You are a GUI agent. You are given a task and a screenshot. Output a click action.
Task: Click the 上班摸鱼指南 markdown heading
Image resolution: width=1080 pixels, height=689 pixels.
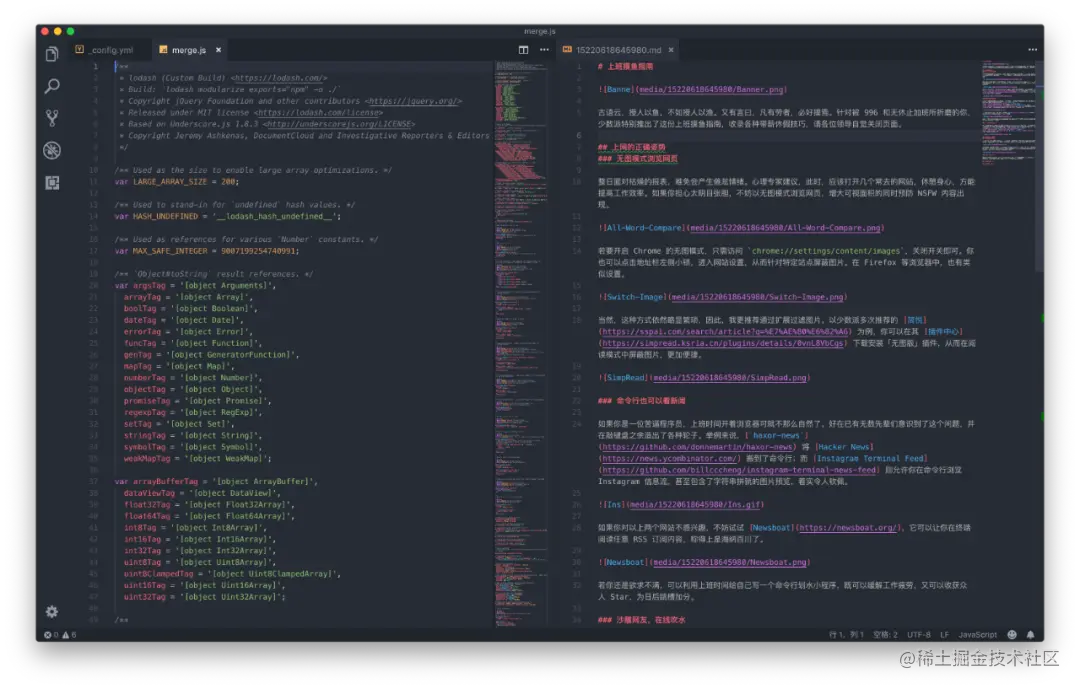point(625,66)
